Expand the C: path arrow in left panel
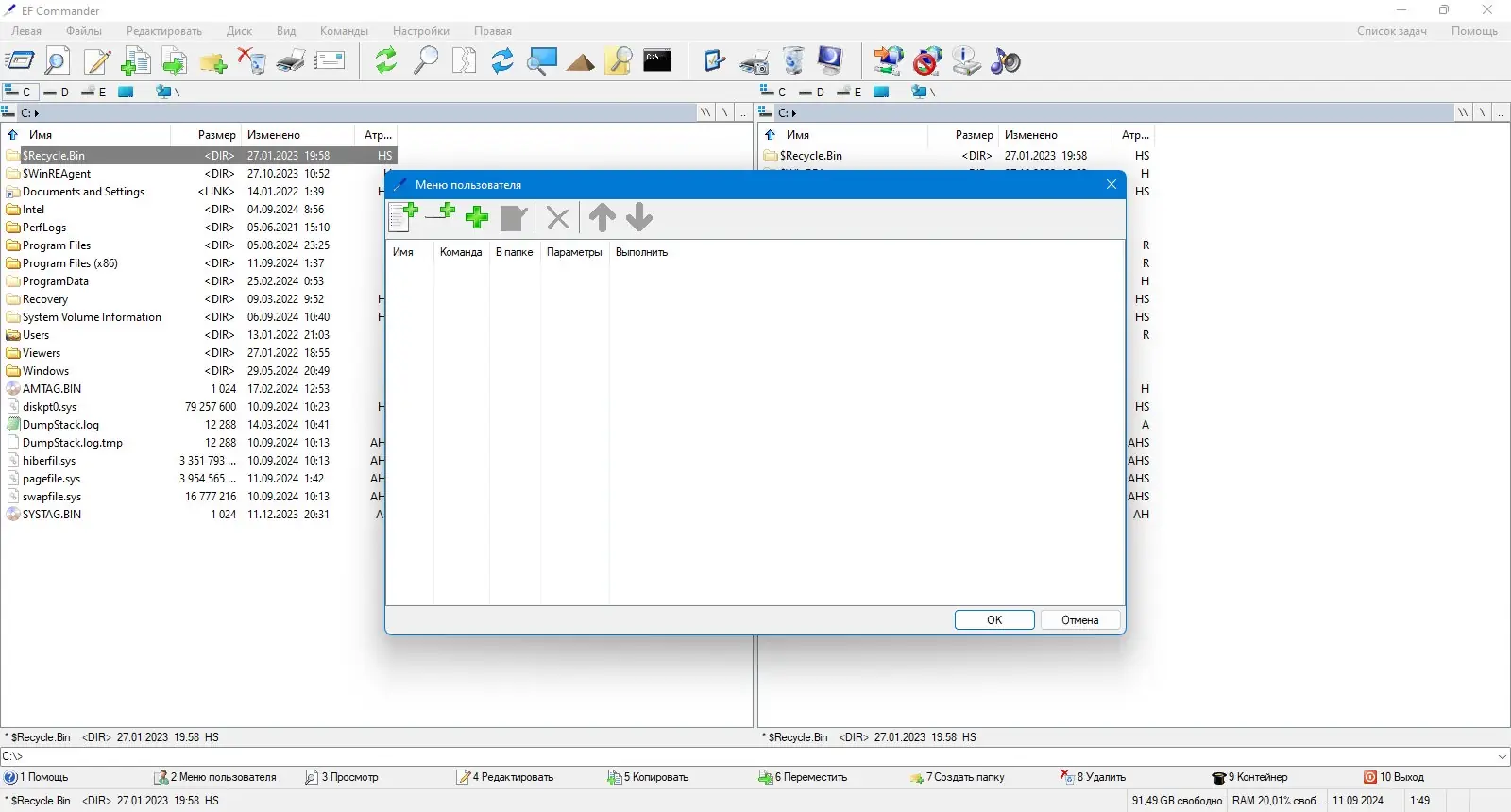1511x812 pixels. [x=37, y=113]
